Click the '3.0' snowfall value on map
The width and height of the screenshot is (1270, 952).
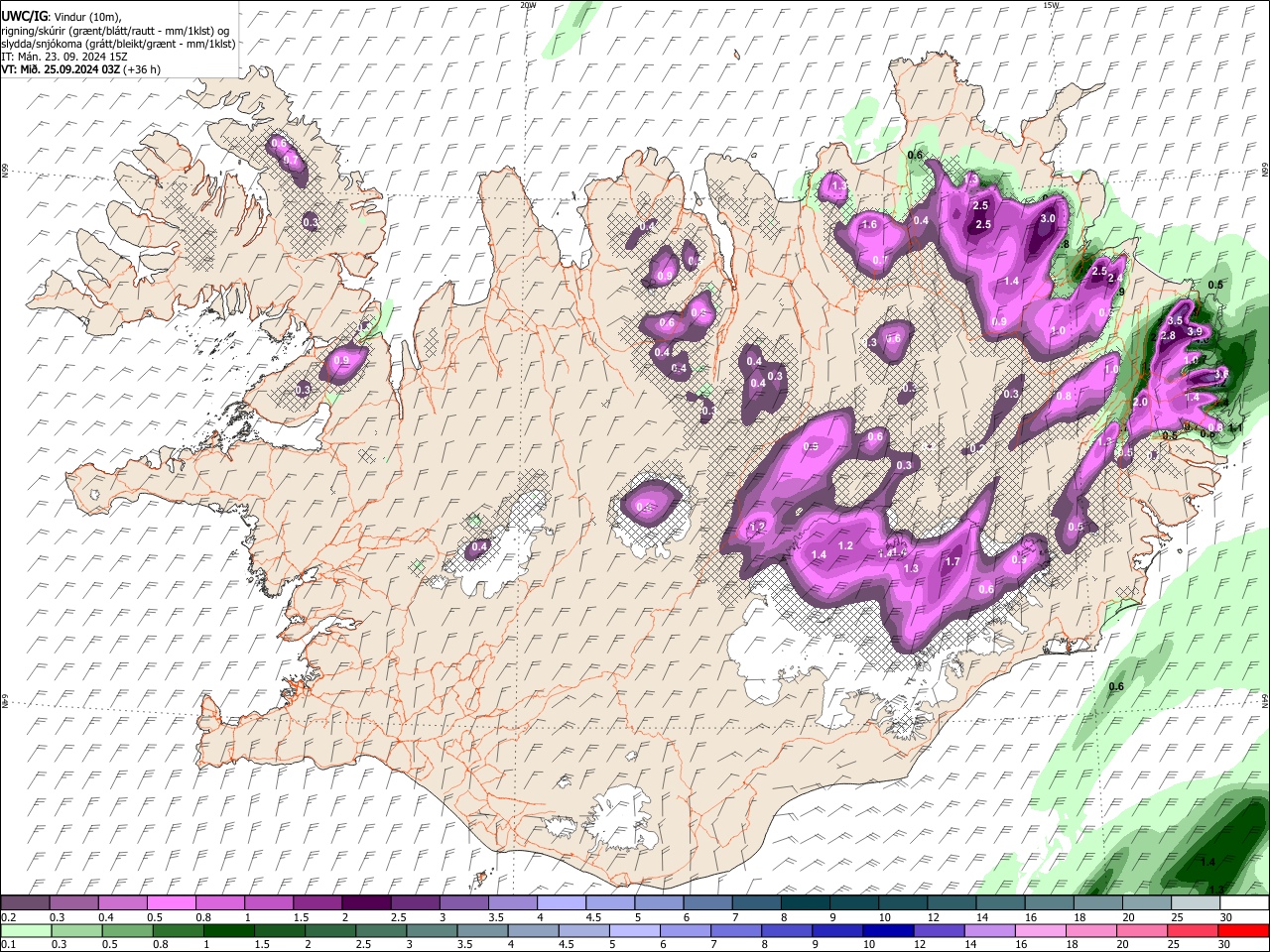tap(1047, 219)
